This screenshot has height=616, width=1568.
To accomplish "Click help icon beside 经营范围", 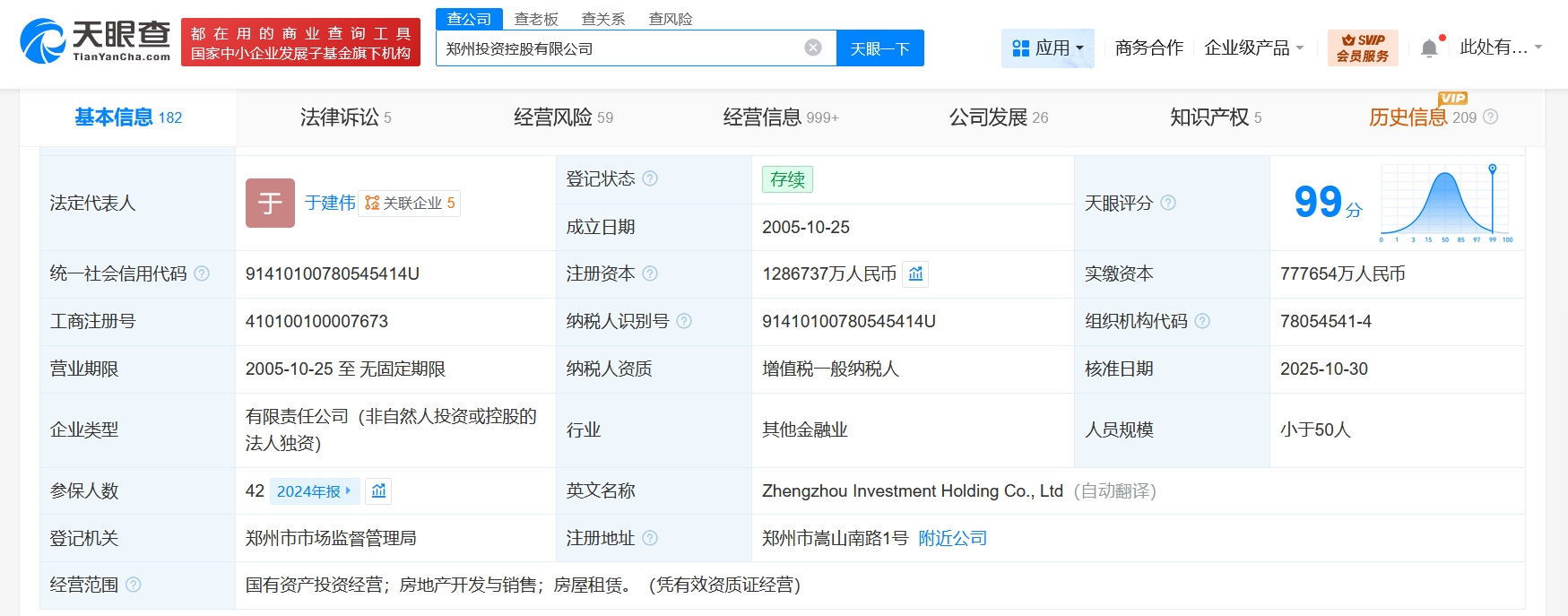I will coord(134,585).
